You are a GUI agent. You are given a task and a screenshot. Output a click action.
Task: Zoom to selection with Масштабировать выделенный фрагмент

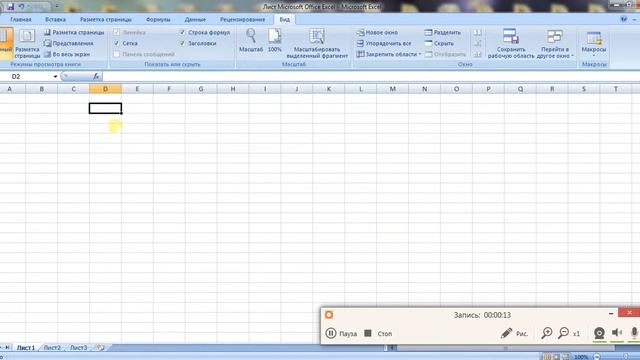317,43
